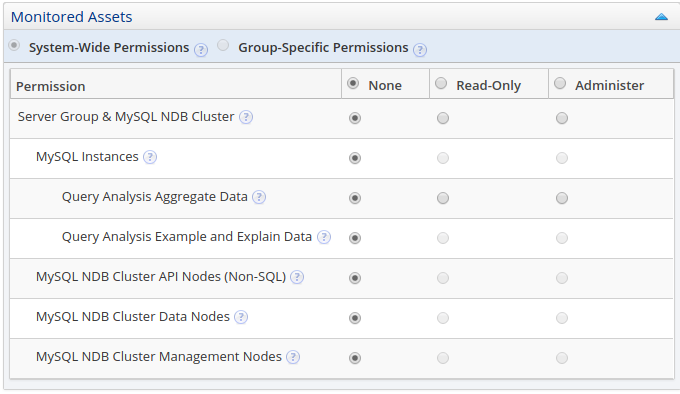The height and width of the screenshot is (394, 680).
Task: Set all permissions to Administer via header radio
Action: tap(560, 83)
